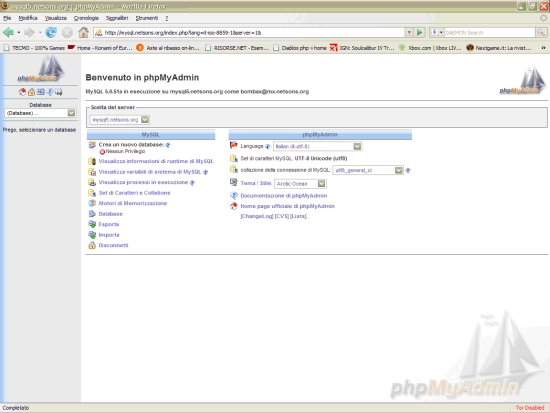
Task: Click help icon beside Visualizza variabili di sistema
Action: coord(206,172)
